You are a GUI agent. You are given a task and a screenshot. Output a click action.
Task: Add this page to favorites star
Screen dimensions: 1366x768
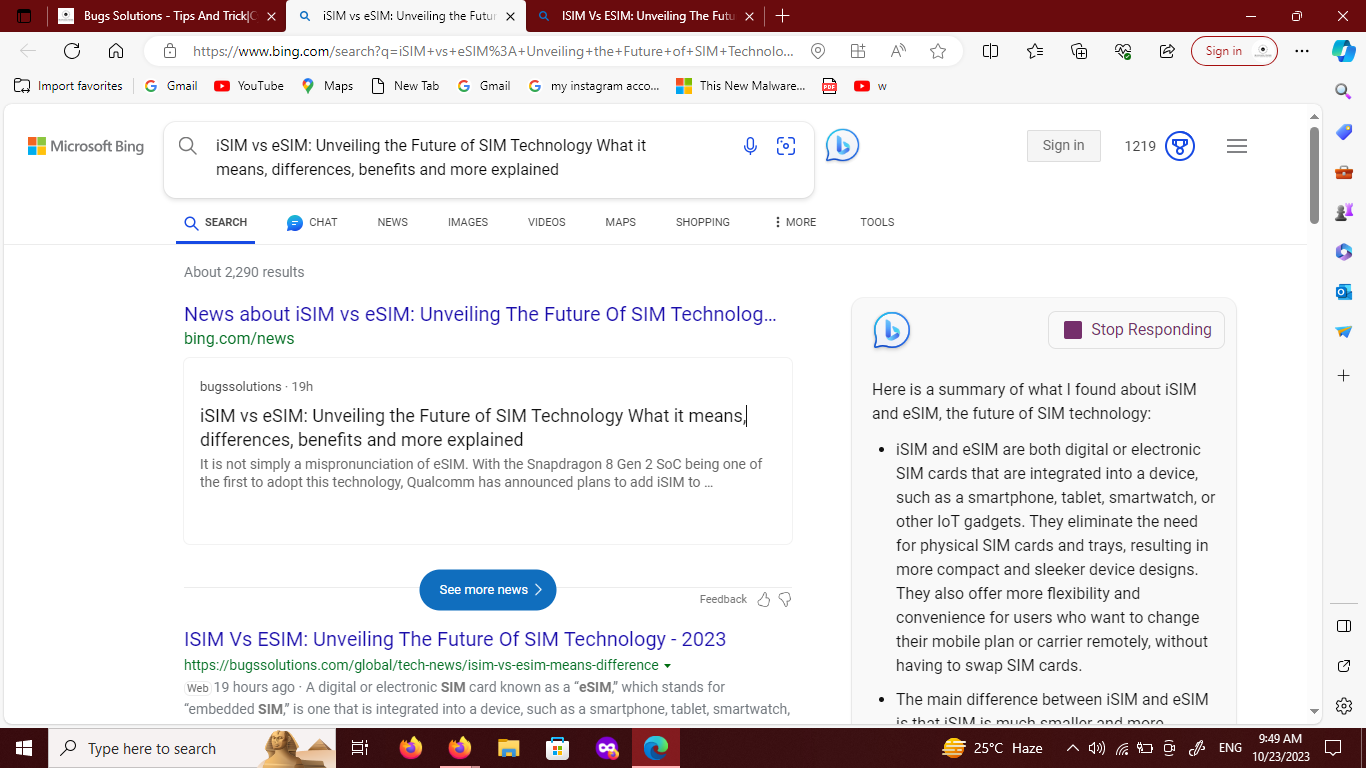(938, 51)
